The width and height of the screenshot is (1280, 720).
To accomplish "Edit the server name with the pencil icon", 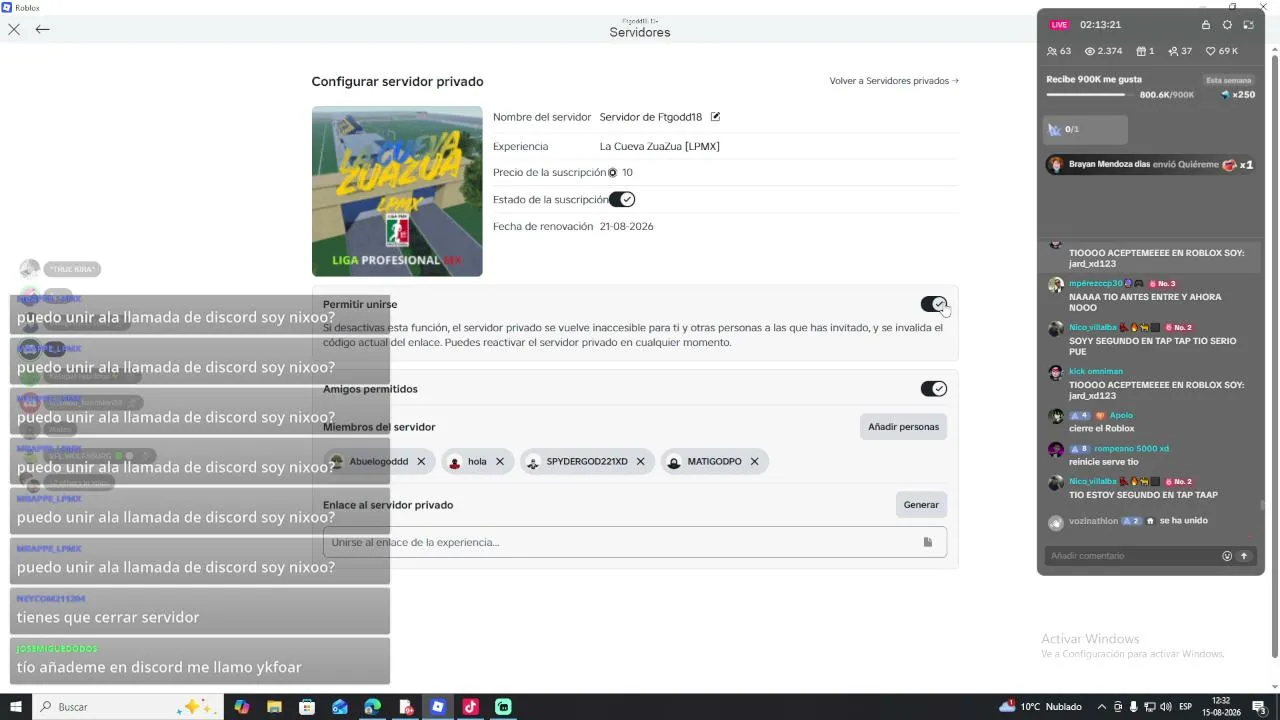I will 715,117.
